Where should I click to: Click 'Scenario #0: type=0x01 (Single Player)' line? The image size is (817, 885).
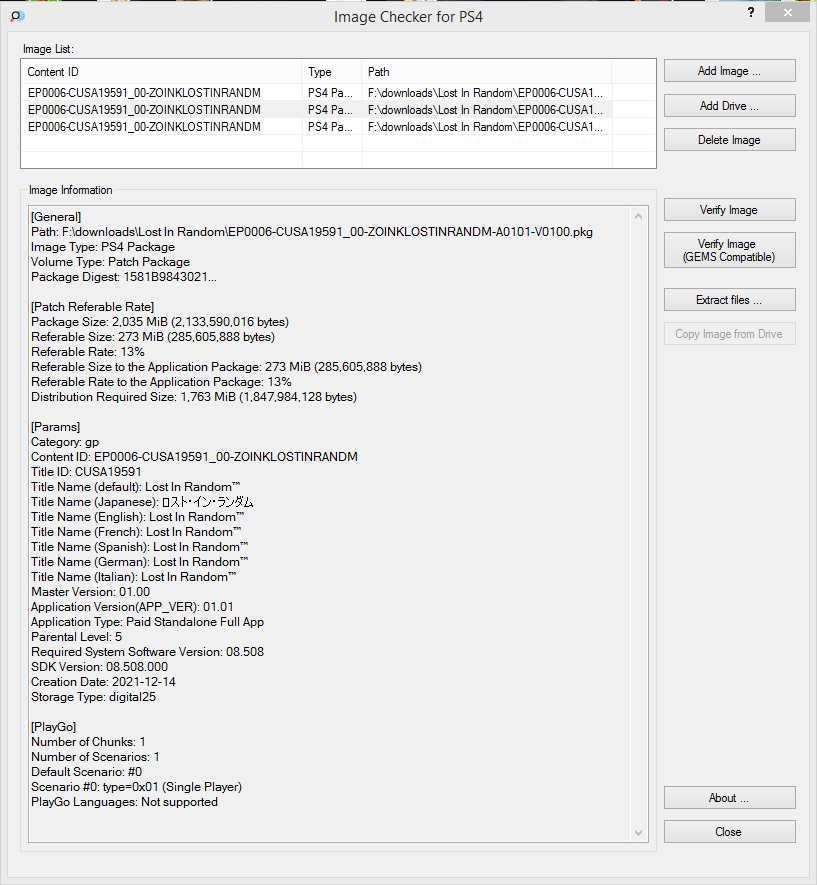point(137,787)
